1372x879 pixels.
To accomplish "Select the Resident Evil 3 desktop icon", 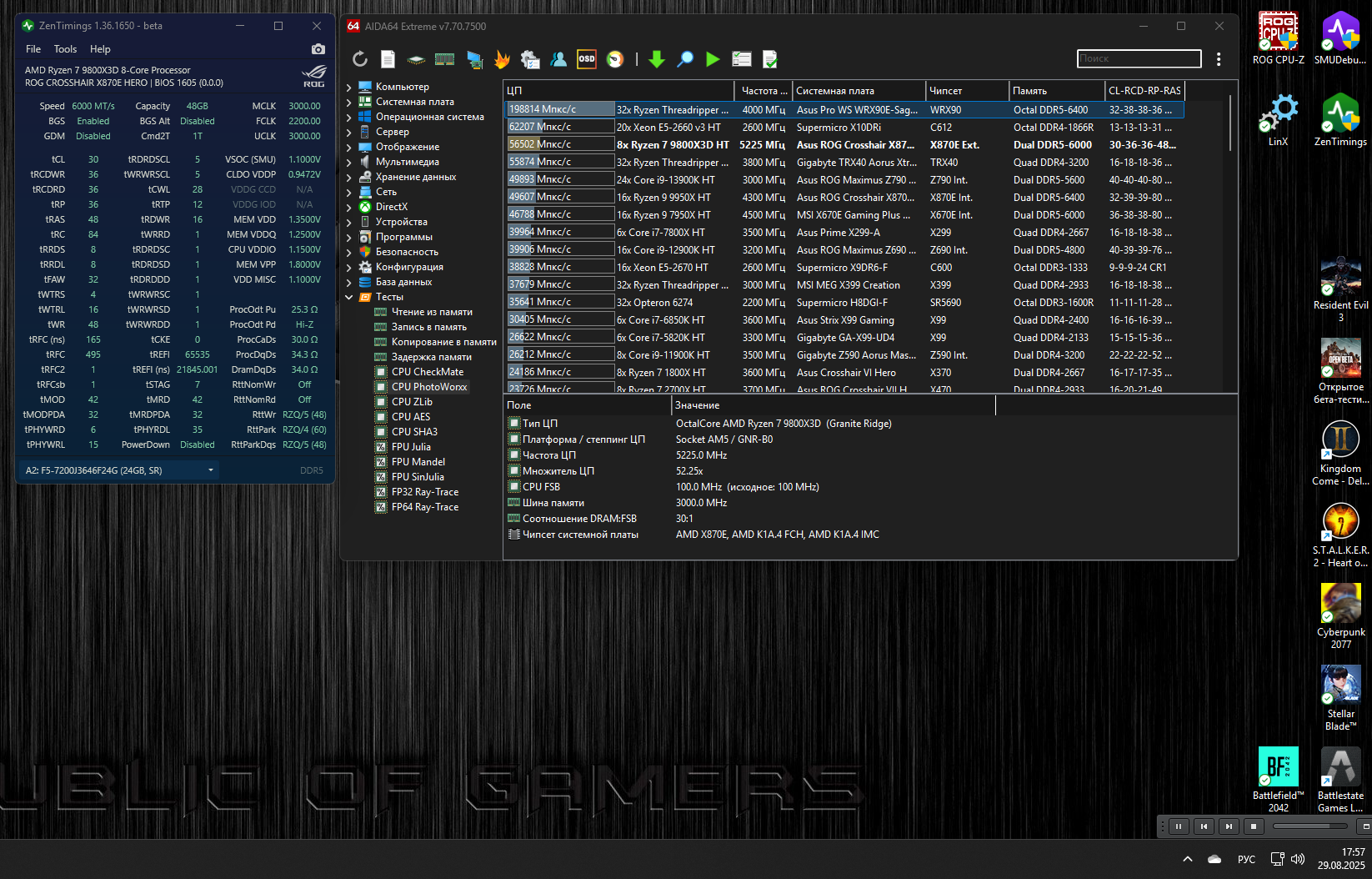I will (x=1340, y=290).
